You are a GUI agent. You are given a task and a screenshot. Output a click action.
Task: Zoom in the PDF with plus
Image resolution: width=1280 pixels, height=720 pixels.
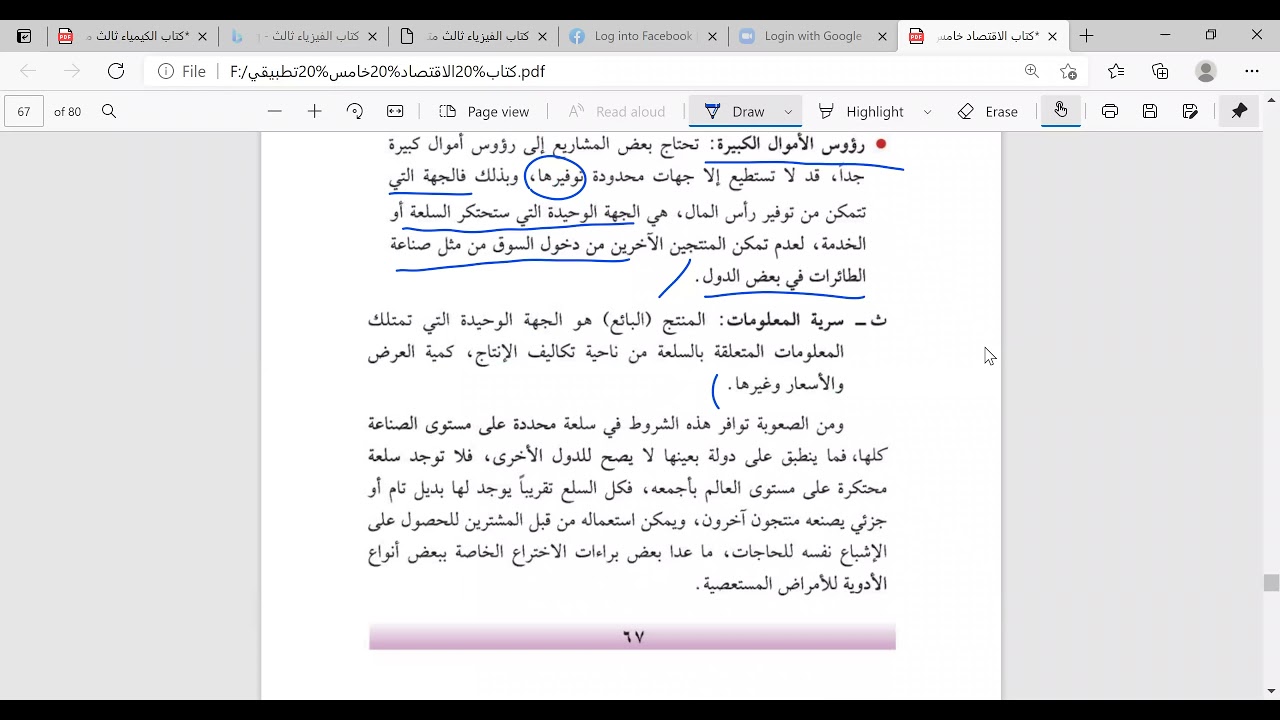pos(314,111)
